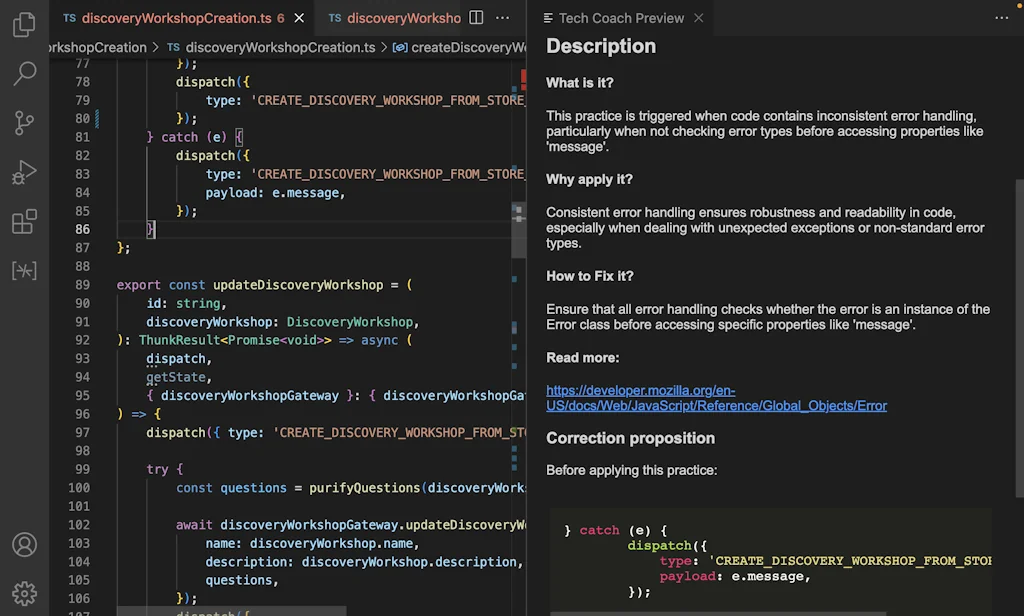Launch the Run and Debug icon
1024x616 pixels.
point(24,171)
